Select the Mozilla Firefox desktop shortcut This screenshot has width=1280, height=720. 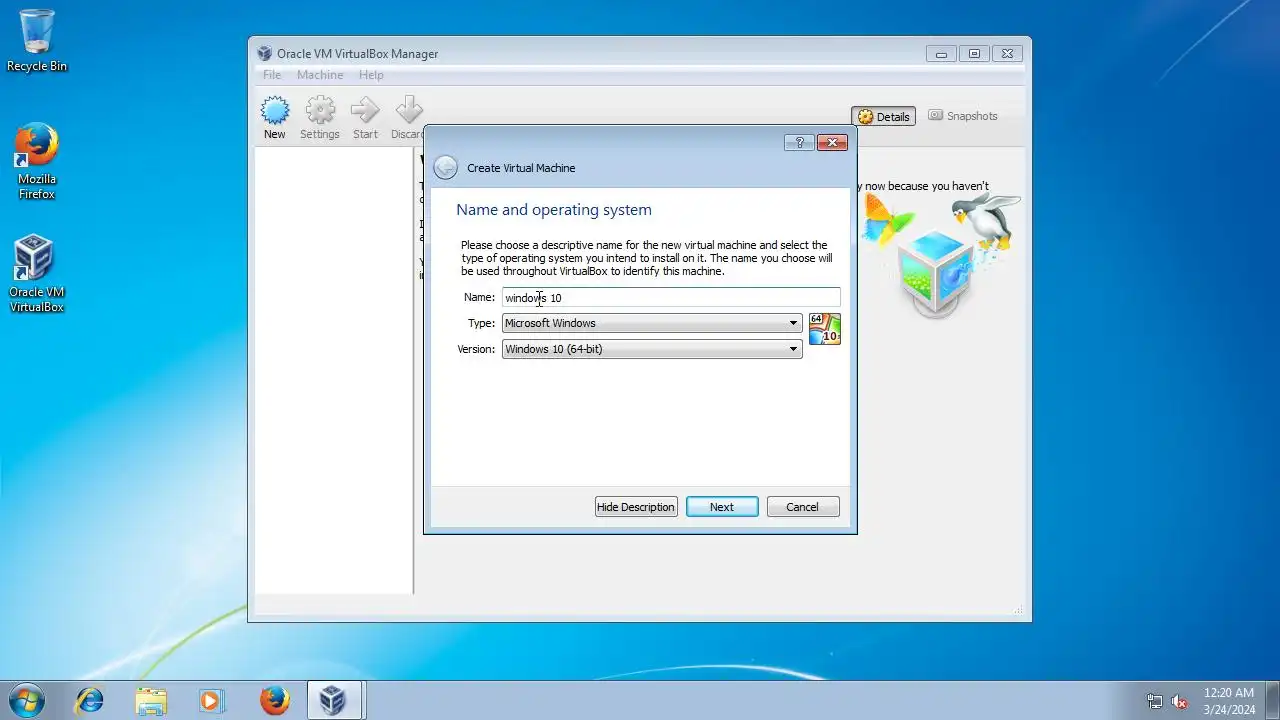[x=37, y=162]
